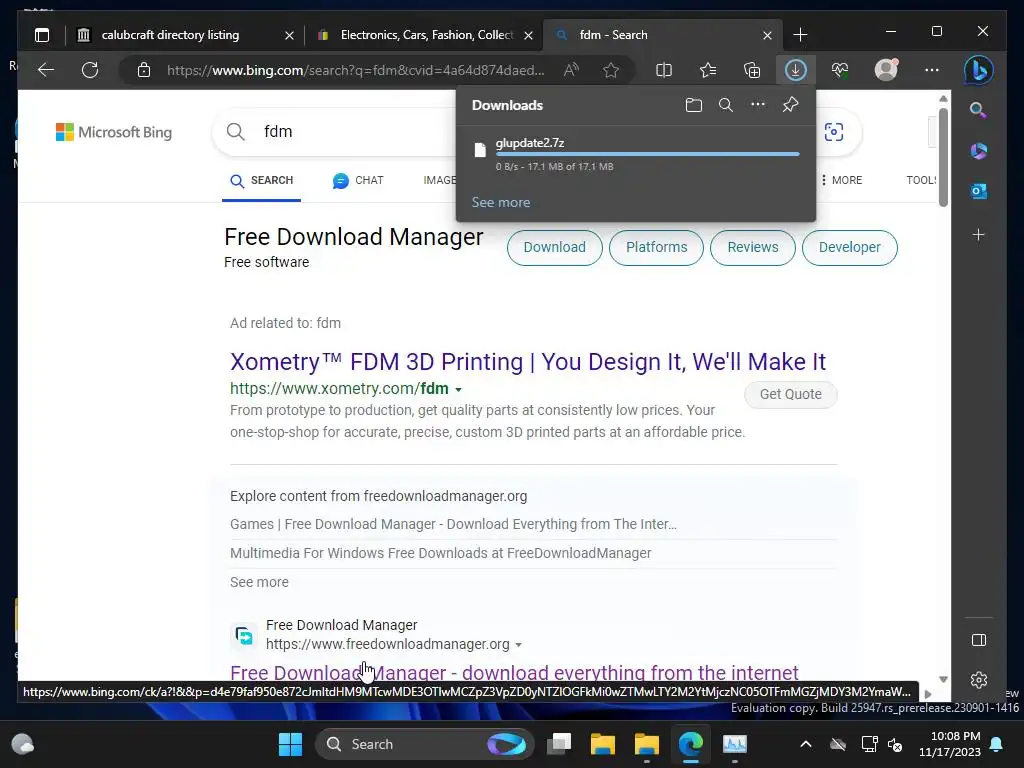The height and width of the screenshot is (768, 1024).
Task: Open Bing Copilot sidebar button
Action: (978, 70)
